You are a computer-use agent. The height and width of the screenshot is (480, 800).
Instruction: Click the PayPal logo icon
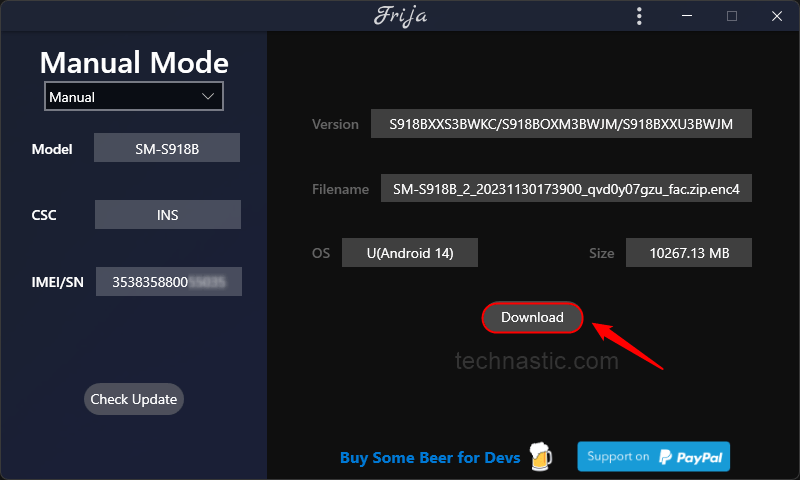click(x=665, y=457)
